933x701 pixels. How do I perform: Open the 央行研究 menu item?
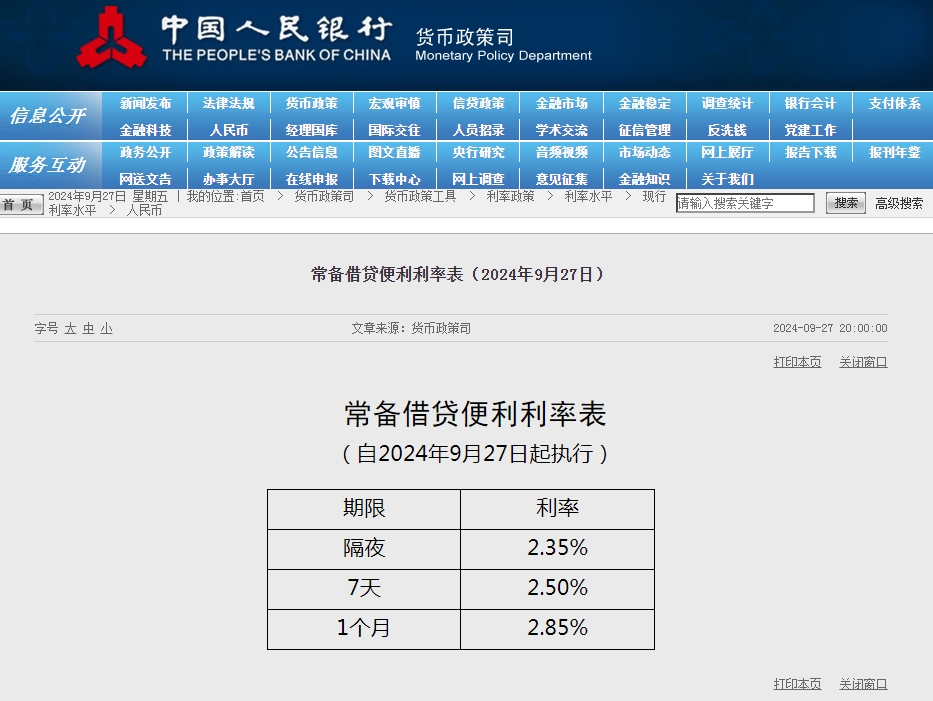point(478,153)
